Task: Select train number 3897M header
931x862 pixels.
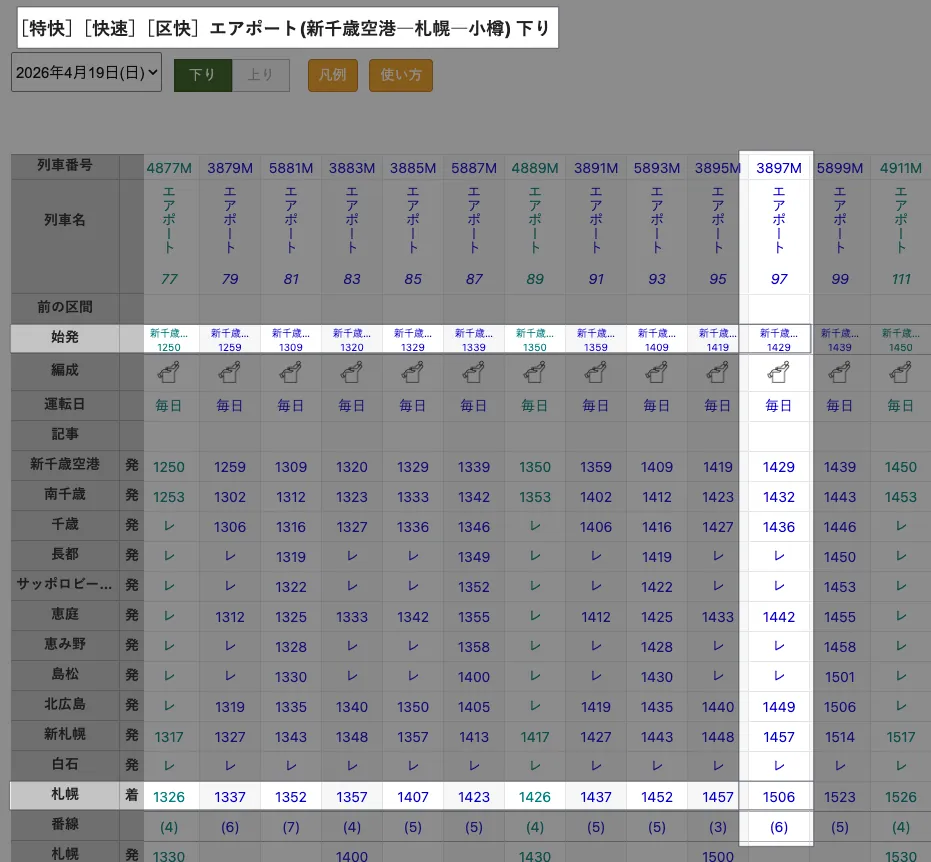Action: click(x=778, y=169)
